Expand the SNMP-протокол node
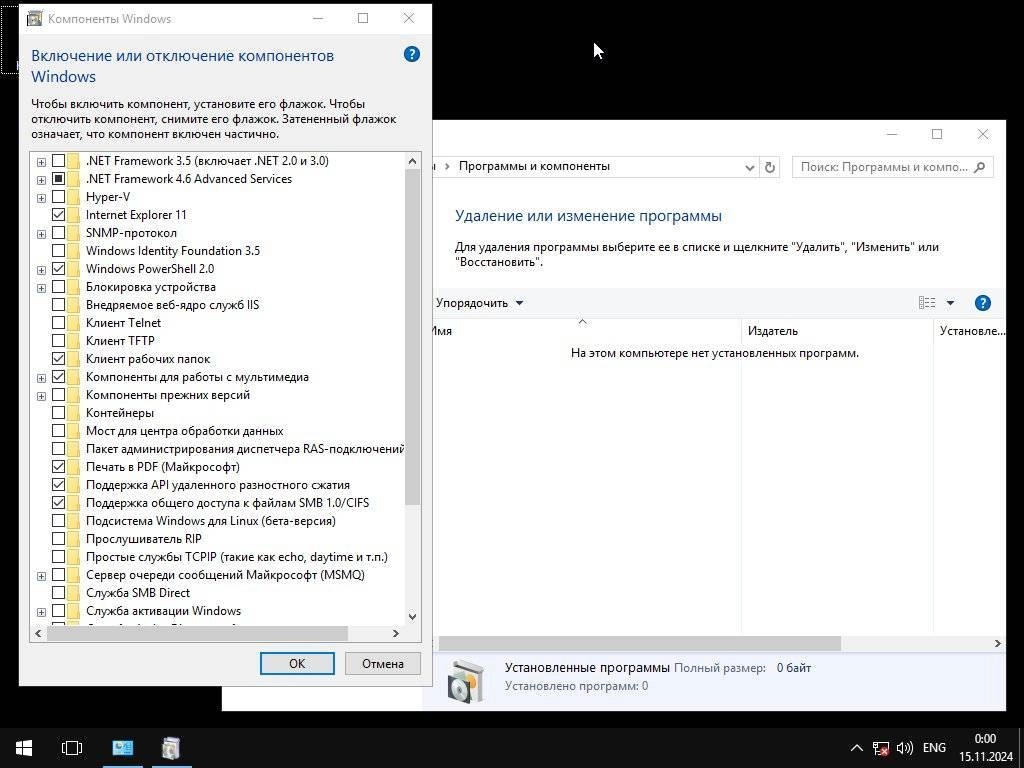Screen dimensions: 1024x768 41,234
